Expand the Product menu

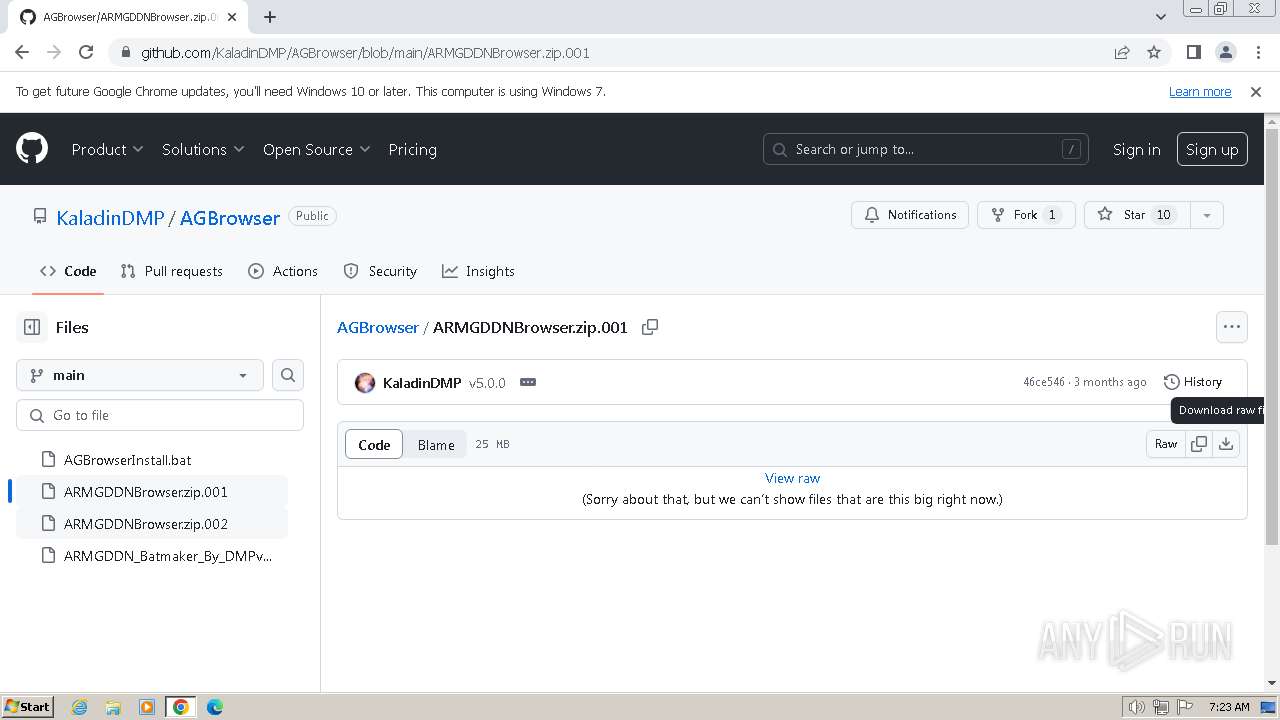(x=108, y=149)
